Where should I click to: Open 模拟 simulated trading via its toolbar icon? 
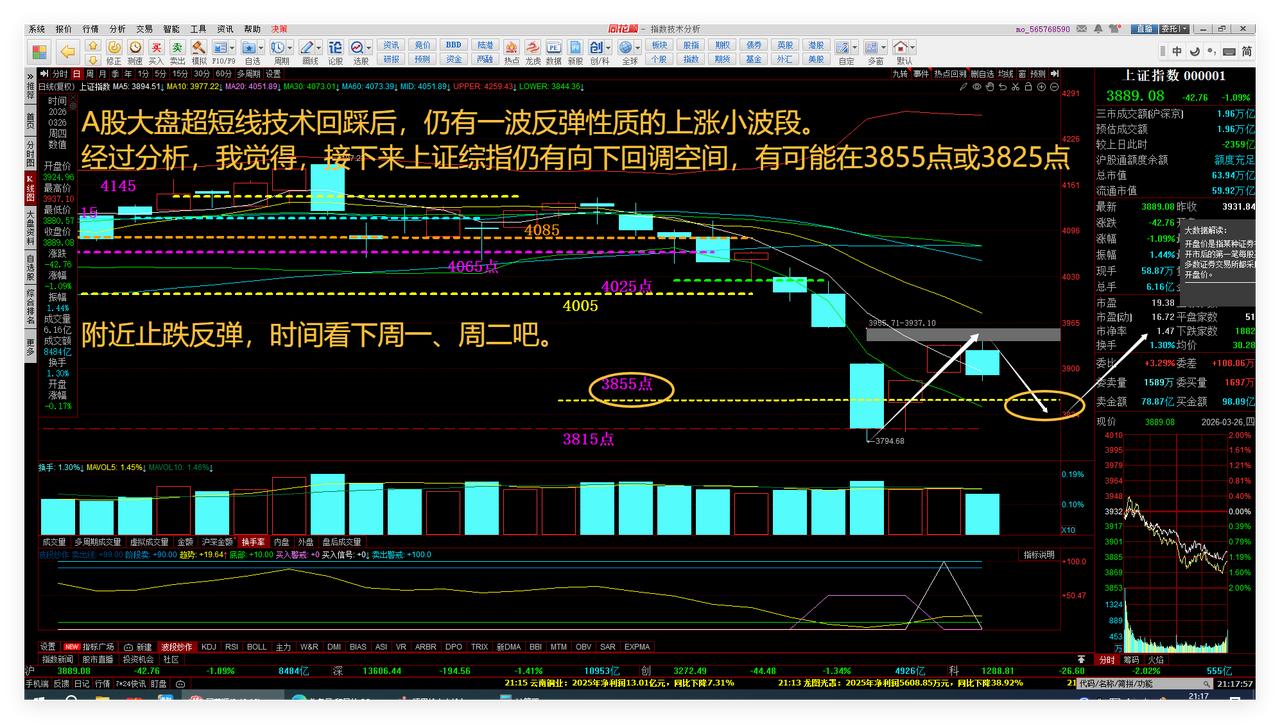tap(198, 46)
